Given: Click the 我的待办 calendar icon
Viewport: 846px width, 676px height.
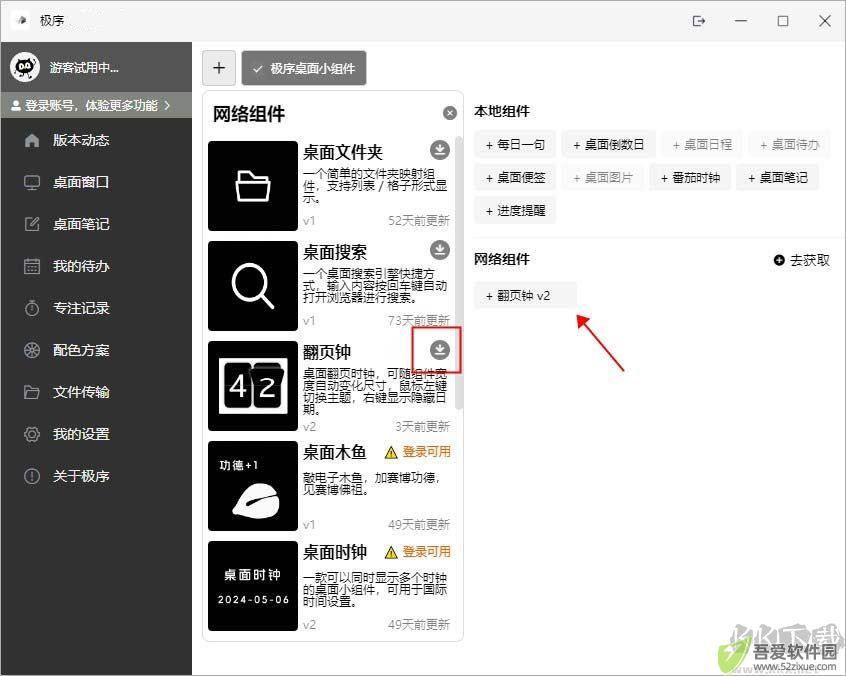Looking at the screenshot, I should pos(32,266).
